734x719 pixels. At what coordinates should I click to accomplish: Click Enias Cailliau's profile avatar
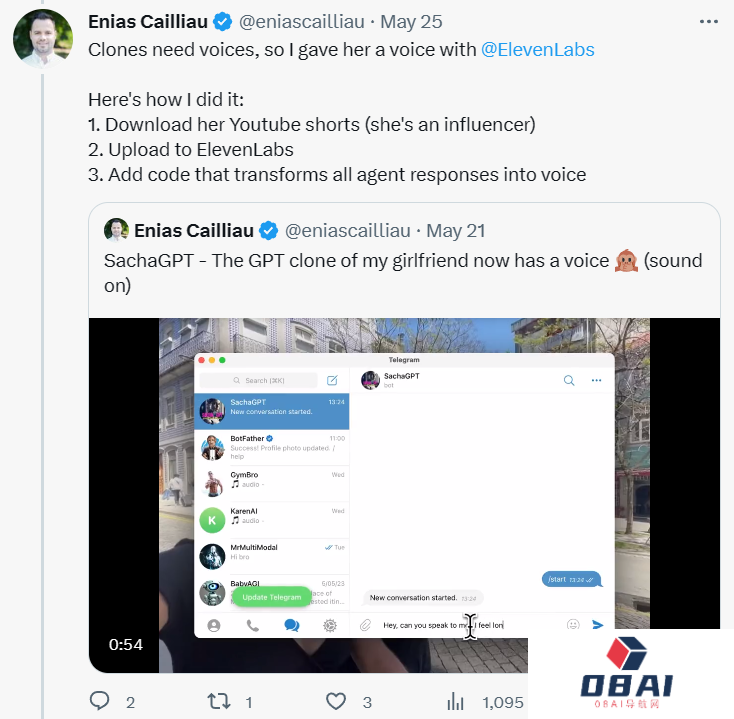pos(42,38)
